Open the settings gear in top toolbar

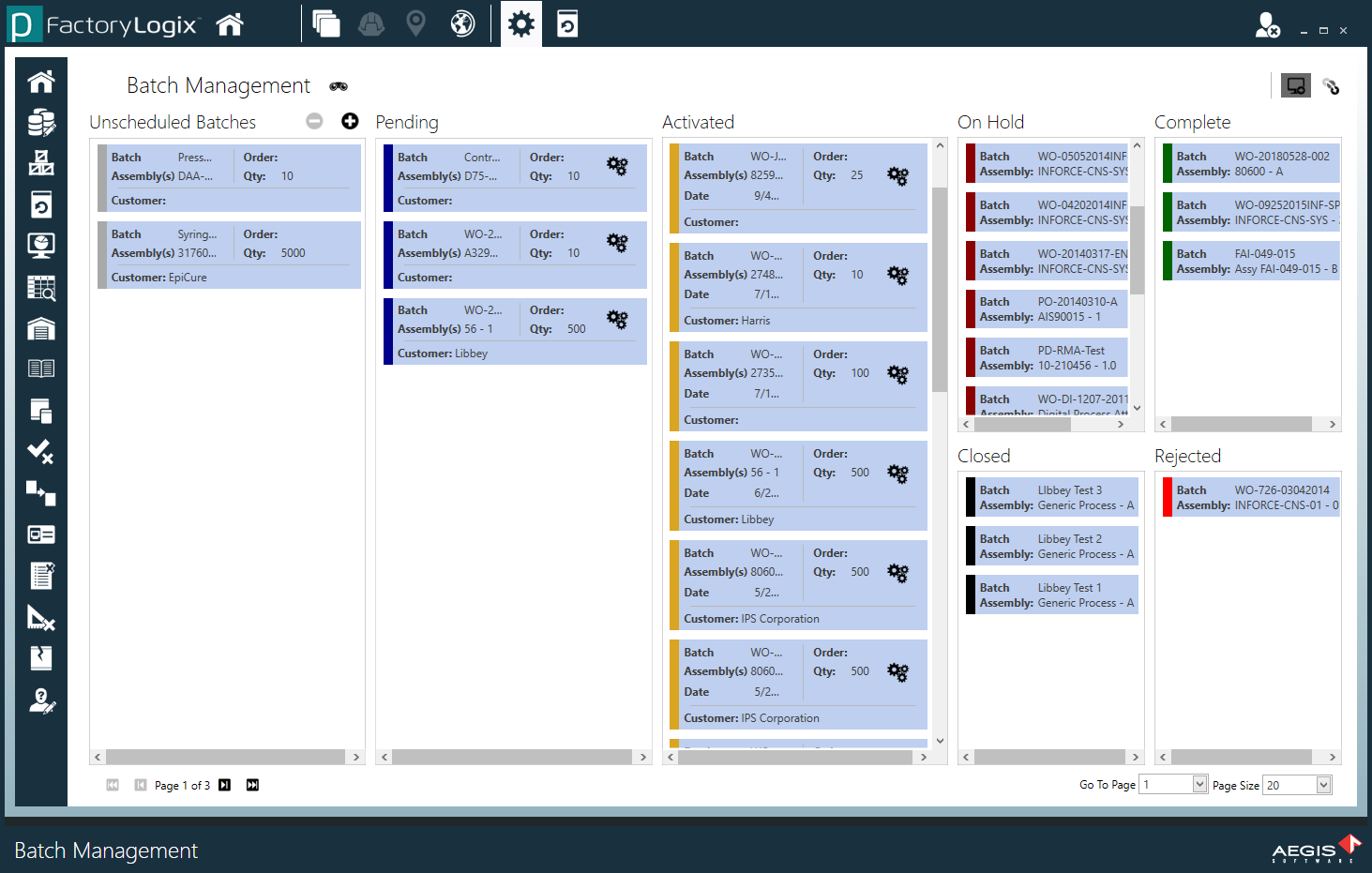(x=520, y=23)
